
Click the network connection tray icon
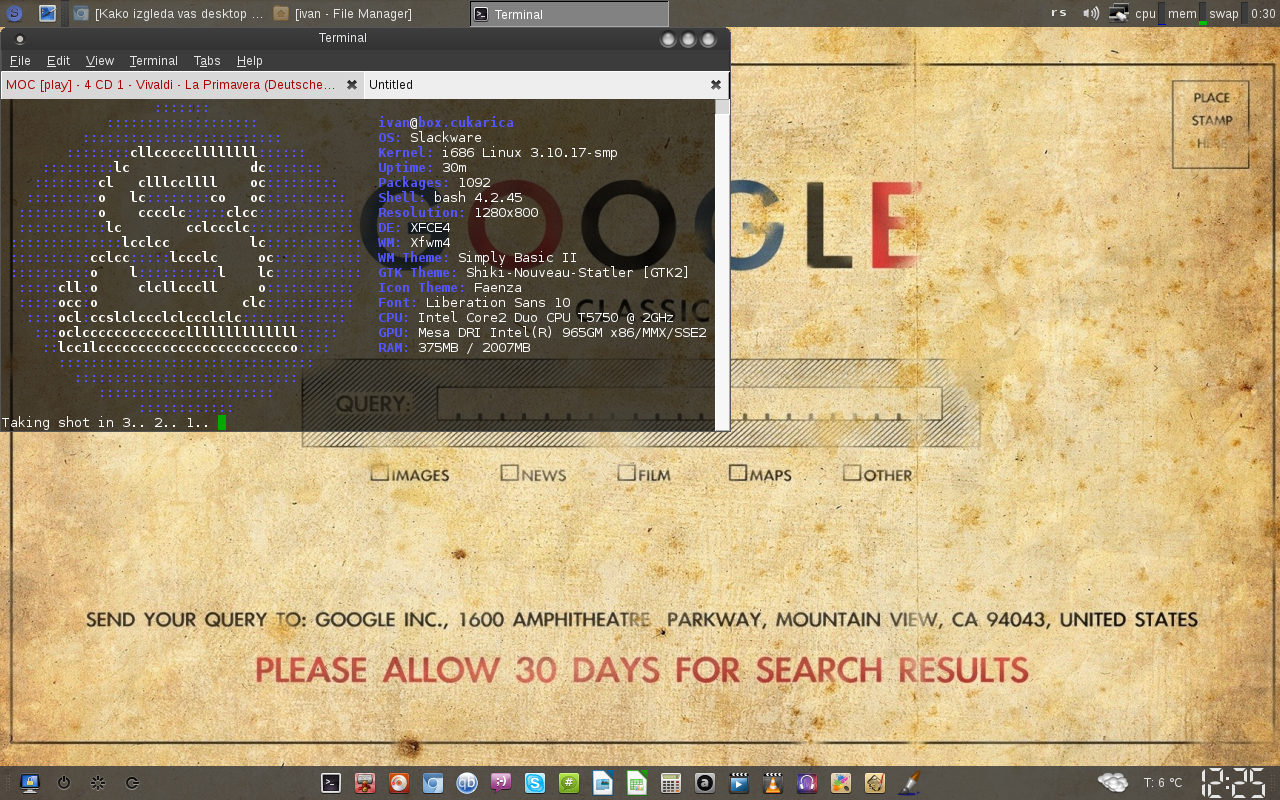tap(1119, 13)
